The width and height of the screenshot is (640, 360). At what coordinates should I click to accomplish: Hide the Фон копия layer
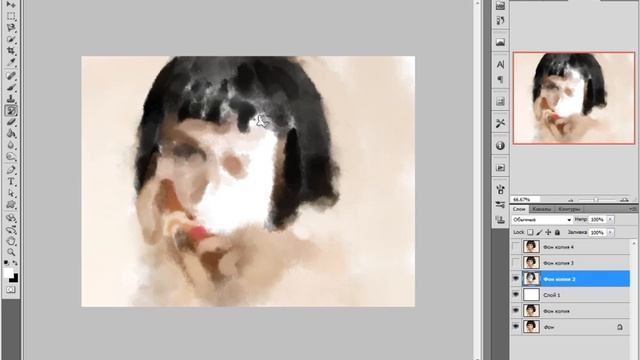pos(516,311)
